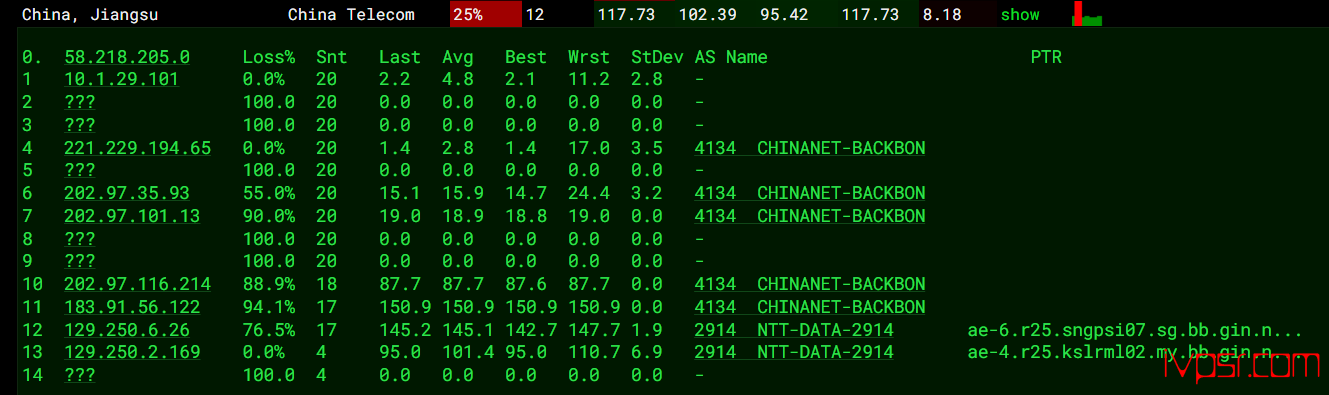Open the latency mini chart thumbnail
1329x395 pixels.
1087,14
